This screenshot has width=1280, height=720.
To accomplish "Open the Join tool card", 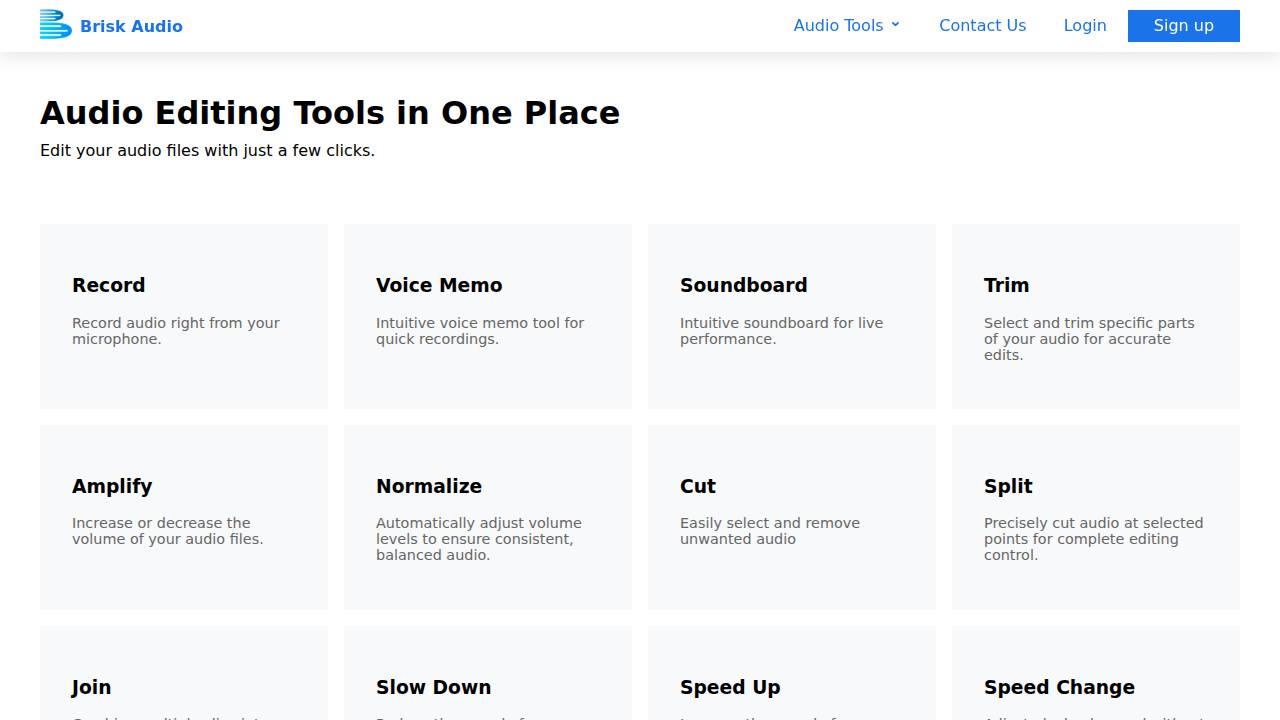I will [x=184, y=680].
